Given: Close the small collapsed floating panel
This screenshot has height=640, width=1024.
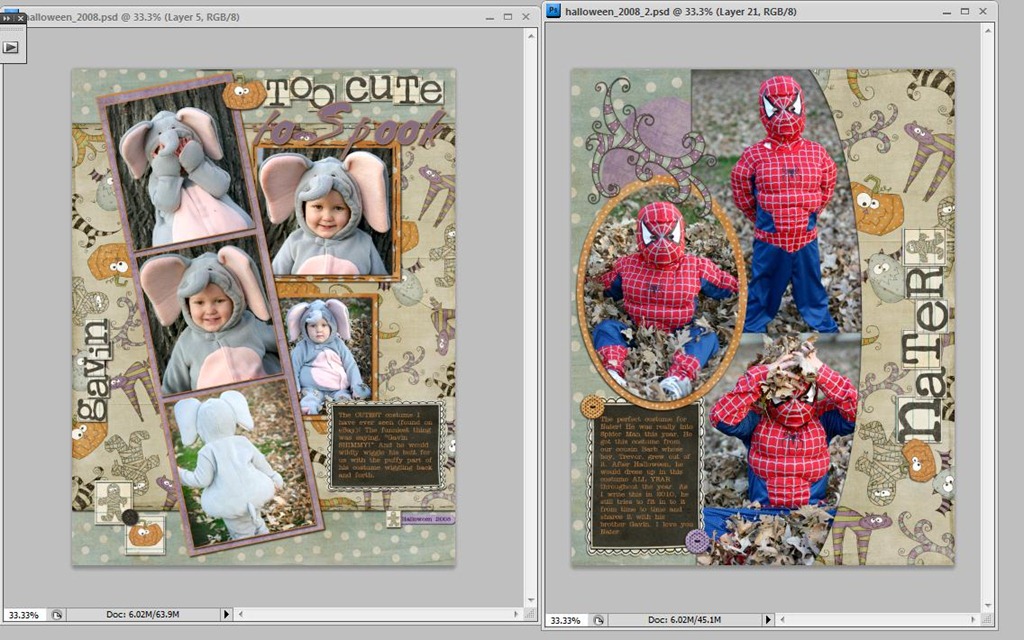Looking at the screenshot, I should [20, 18].
